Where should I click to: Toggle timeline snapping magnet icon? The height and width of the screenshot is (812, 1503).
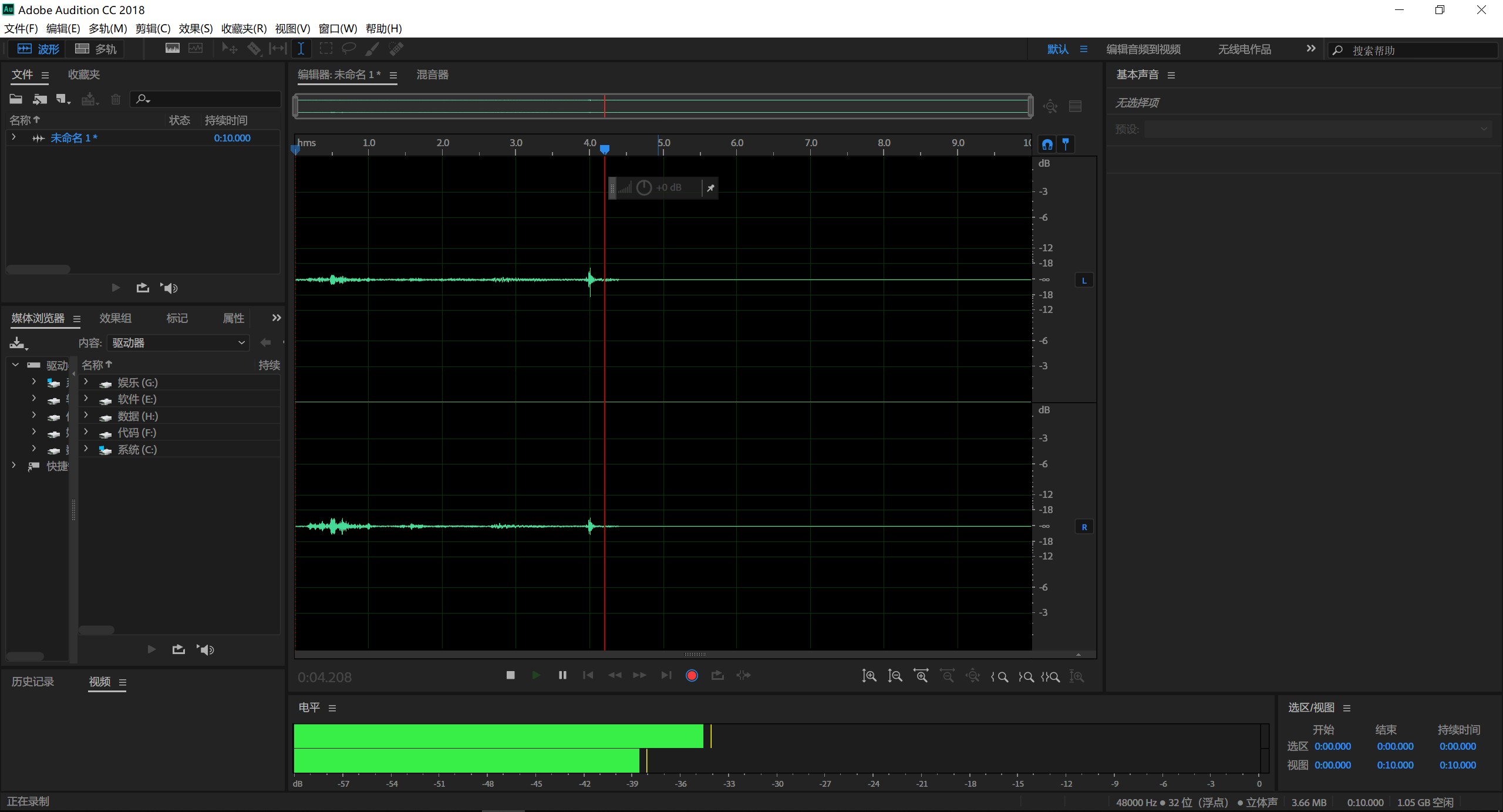click(x=1047, y=144)
